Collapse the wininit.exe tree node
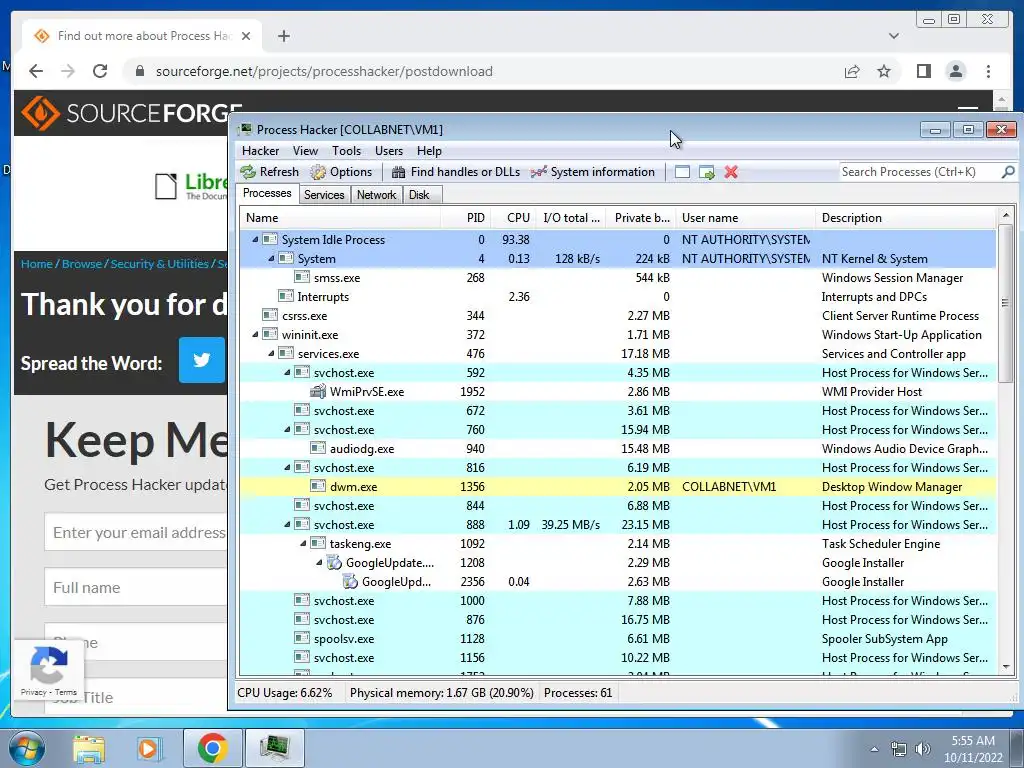 point(255,334)
